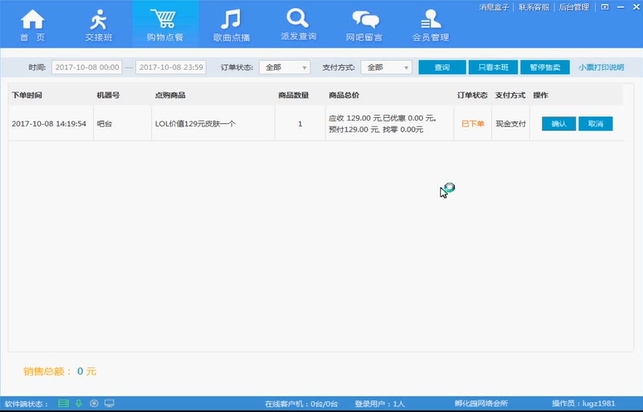Click 在线客户机 0台/0台 status text
The image size is (643, 412).
301,404
